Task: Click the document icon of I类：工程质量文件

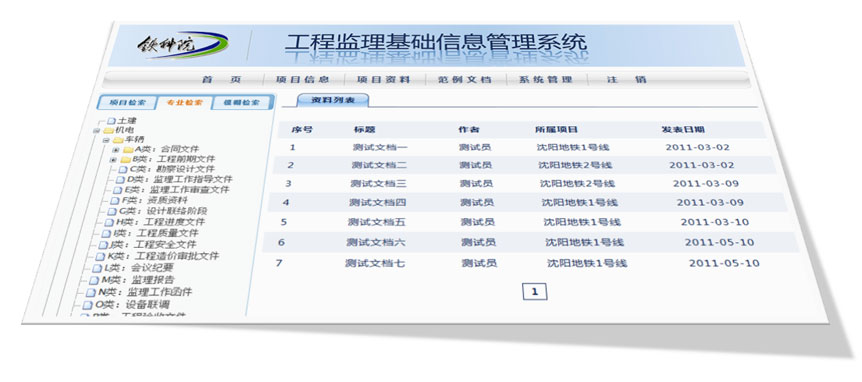Action: (x=105, y=234)
